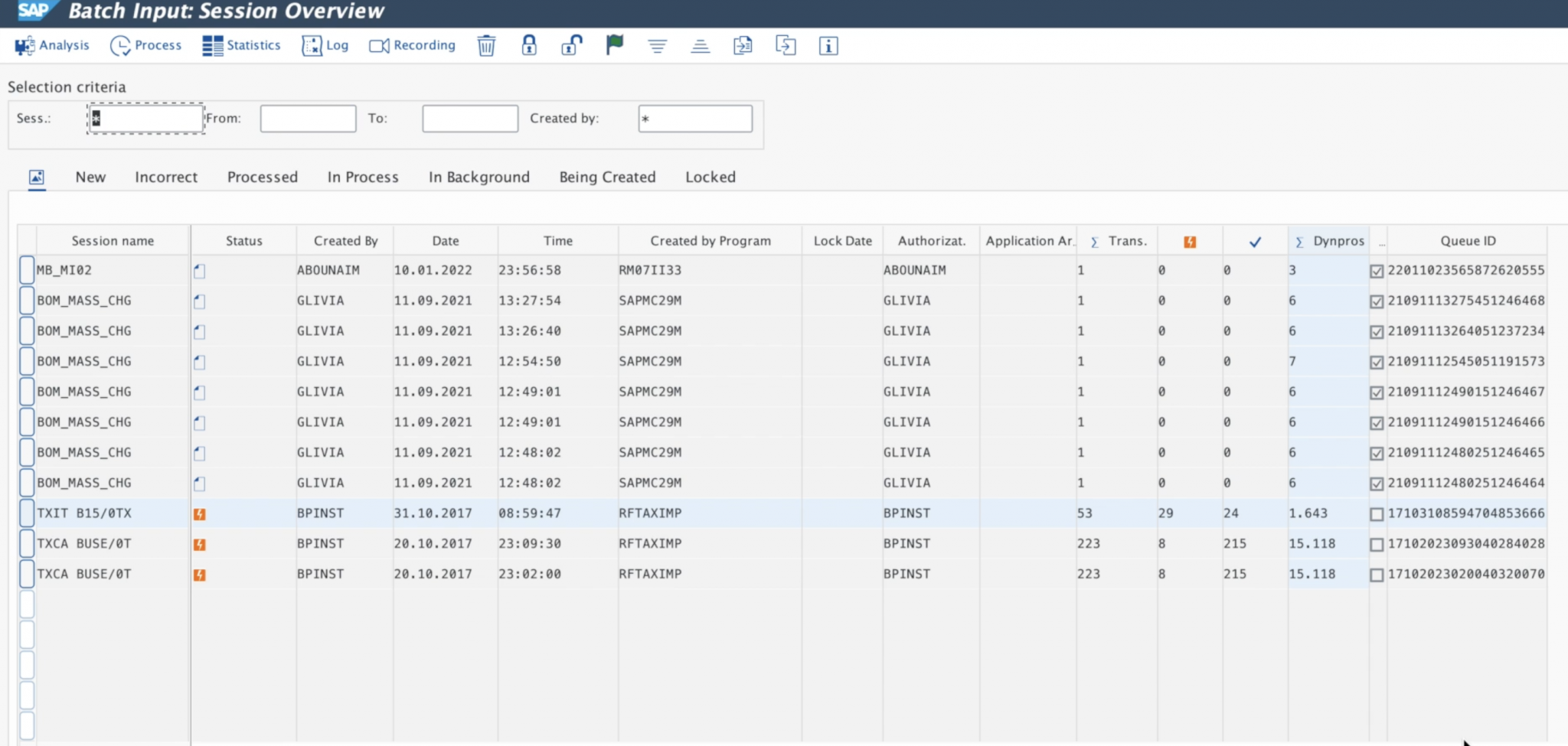
Task: Switch to the New tab
Action: (x=90, y=177)
